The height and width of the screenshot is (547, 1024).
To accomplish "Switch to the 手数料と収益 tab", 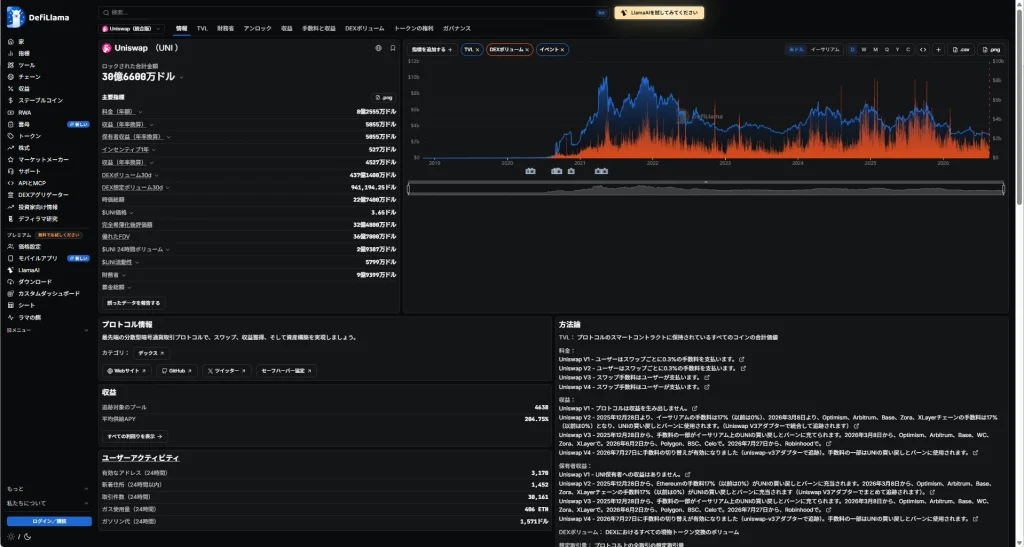I will [x=319, y=29].
